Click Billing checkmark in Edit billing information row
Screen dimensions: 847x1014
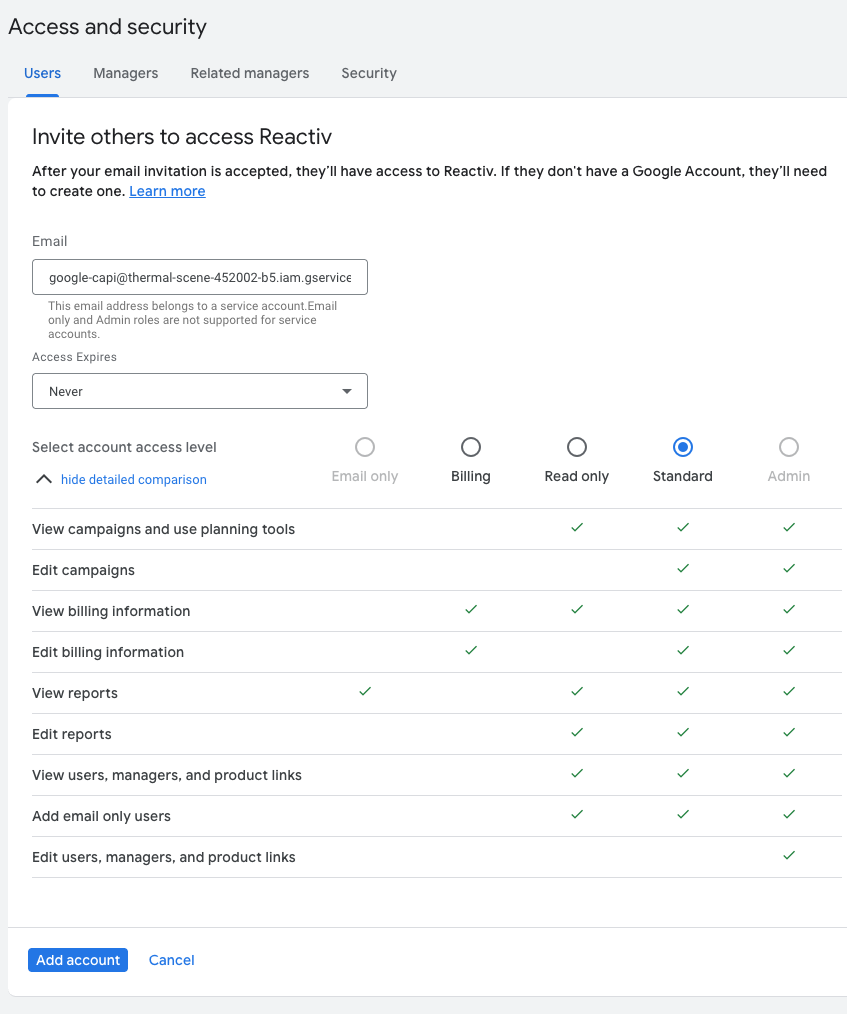tap(470, 650)
